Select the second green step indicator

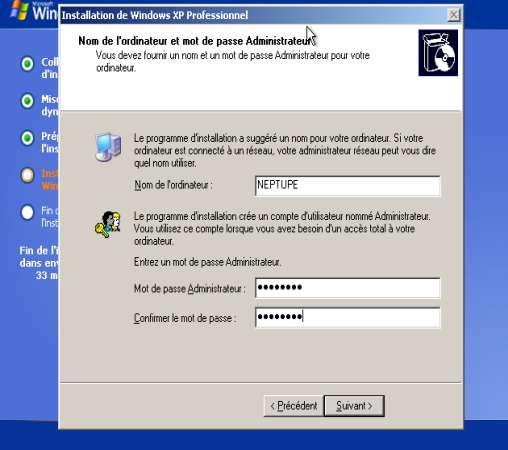click(27, 101)
